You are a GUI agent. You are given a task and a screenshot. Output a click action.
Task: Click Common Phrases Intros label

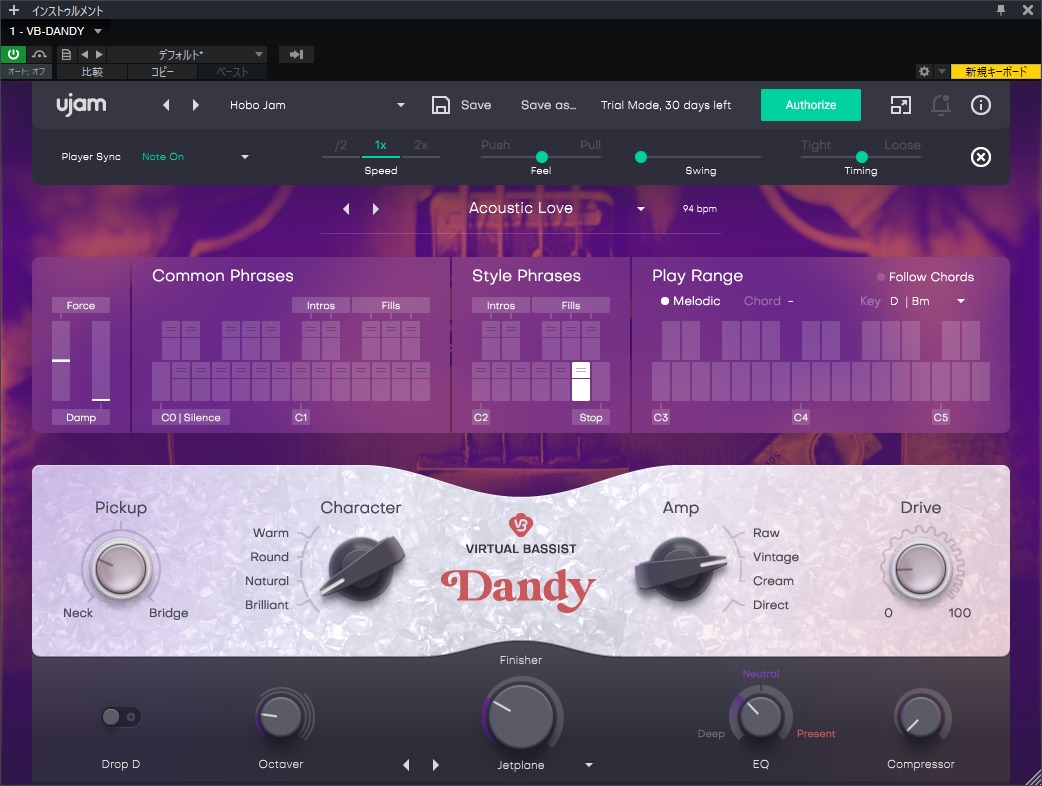click(321, 306)
